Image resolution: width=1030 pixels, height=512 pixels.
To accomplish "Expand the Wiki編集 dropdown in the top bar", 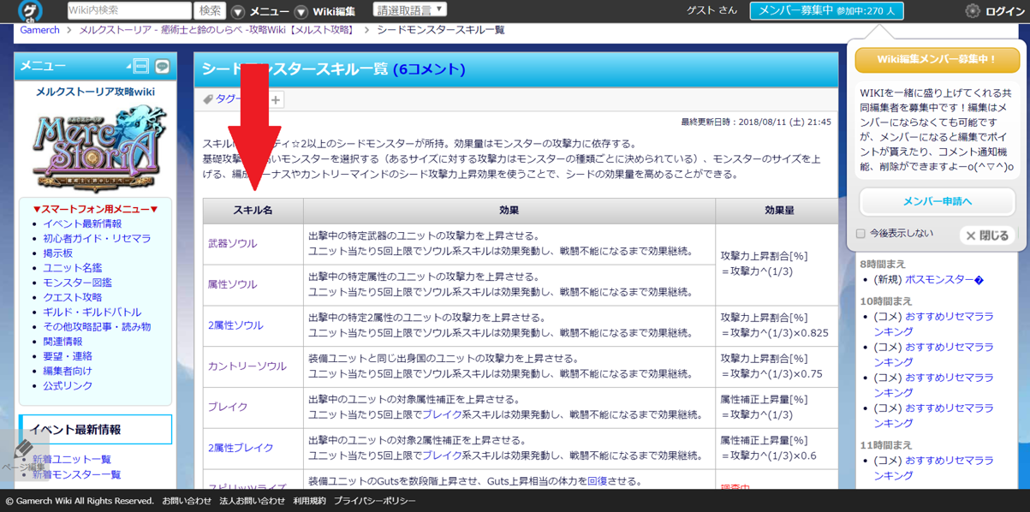I will click(334, 12).
